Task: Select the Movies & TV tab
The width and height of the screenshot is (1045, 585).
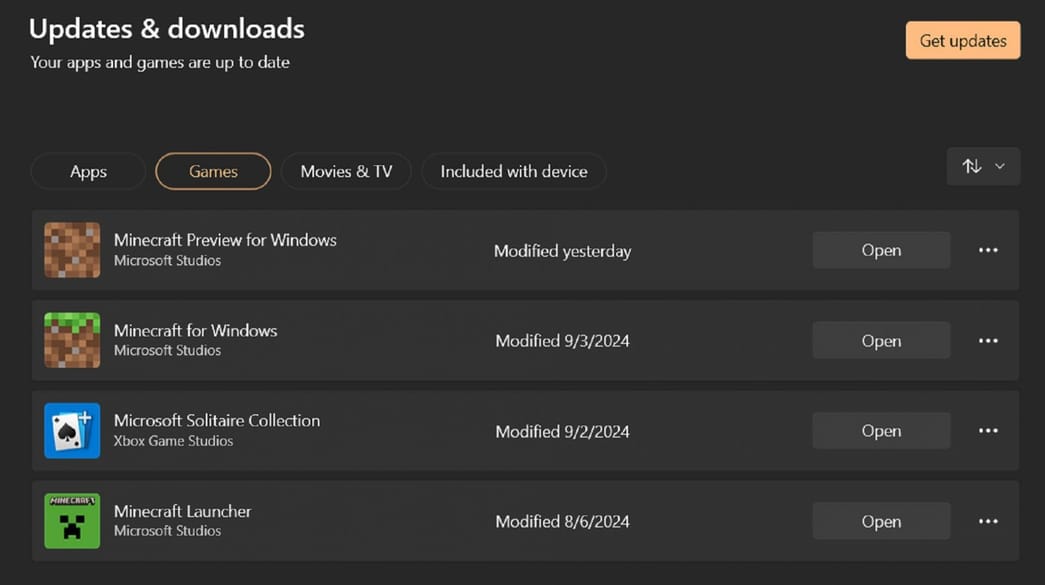Action: coord(345,171)
